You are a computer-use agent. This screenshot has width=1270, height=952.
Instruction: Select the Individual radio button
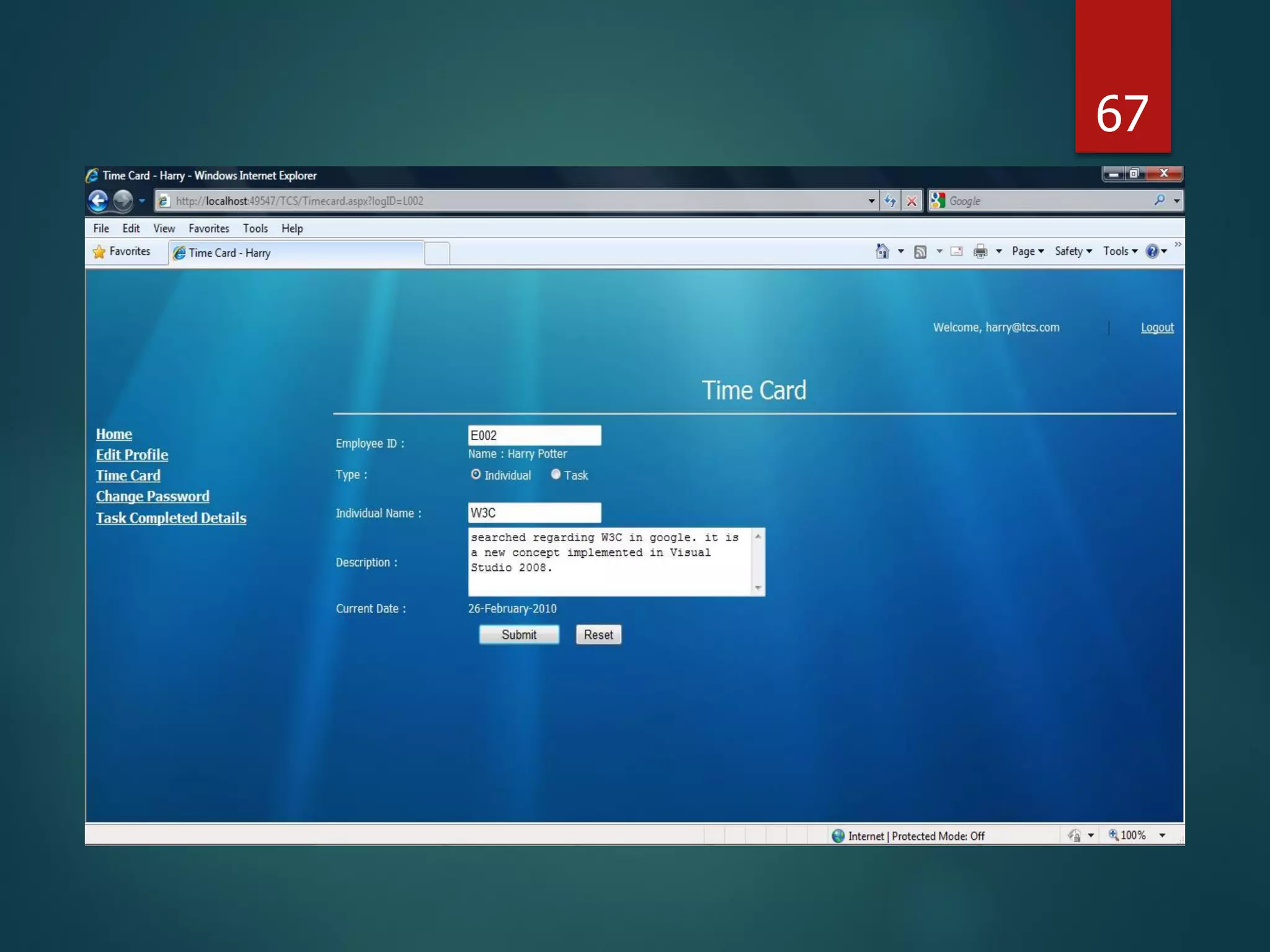pos(476,474)
